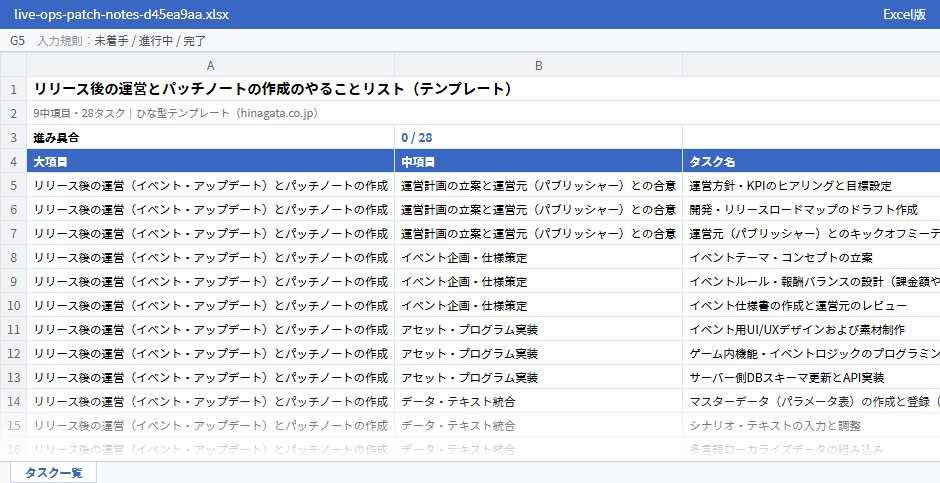The height and width of the screenshot is (483, 940).
Task: Click 開発・リリースロードマップのドラフト作成 cell
Action: [x=811, y=209]
